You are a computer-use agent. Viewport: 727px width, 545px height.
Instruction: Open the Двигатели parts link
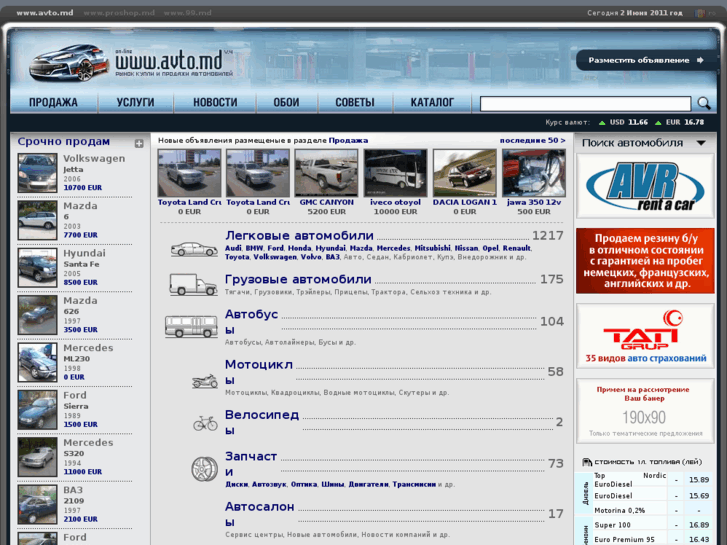click(x=368, y=484)
